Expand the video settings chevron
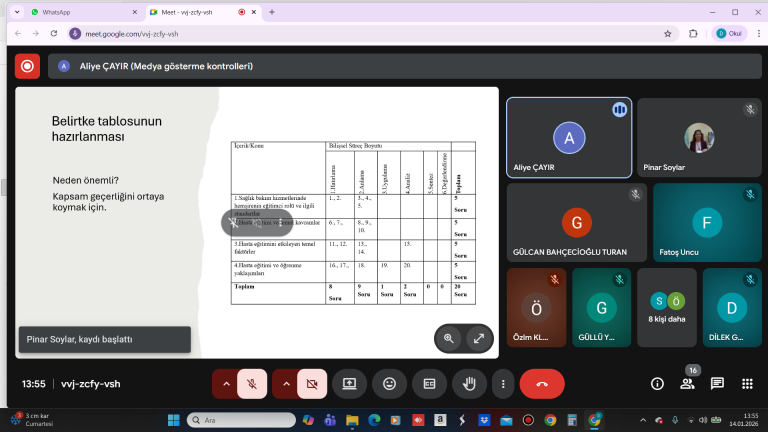The height and width of the screenshot is (432, 768). tap(285, 383)
